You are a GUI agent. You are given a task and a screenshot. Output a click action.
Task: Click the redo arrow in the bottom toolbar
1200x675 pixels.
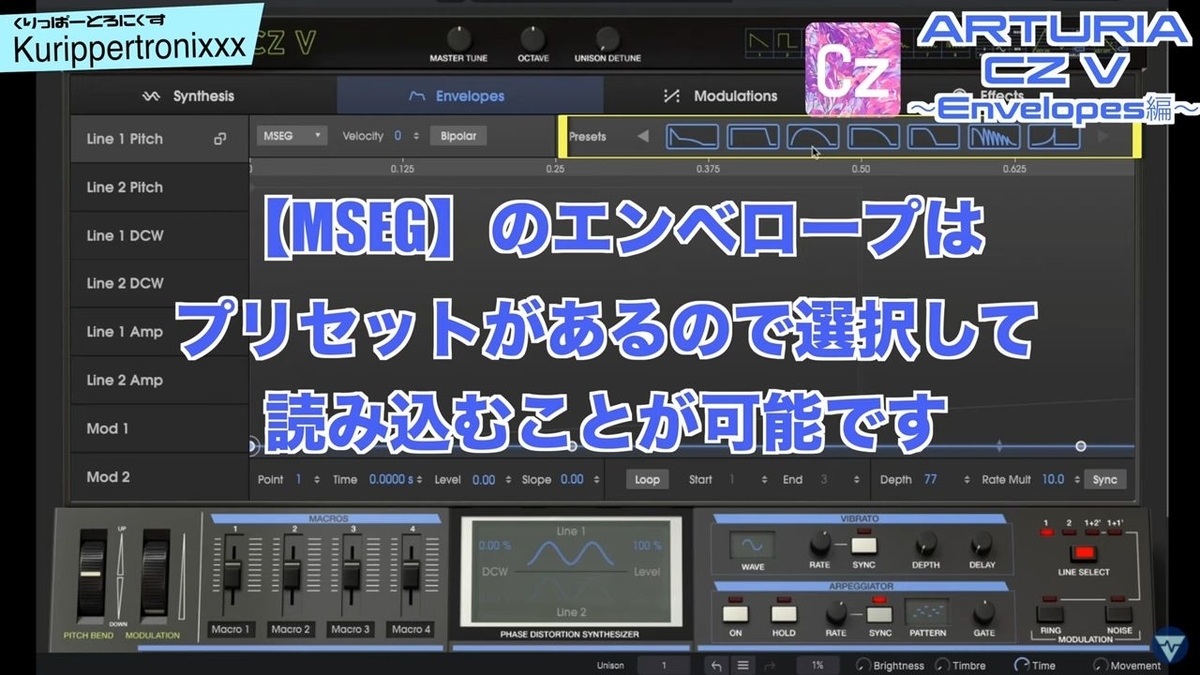770,665
